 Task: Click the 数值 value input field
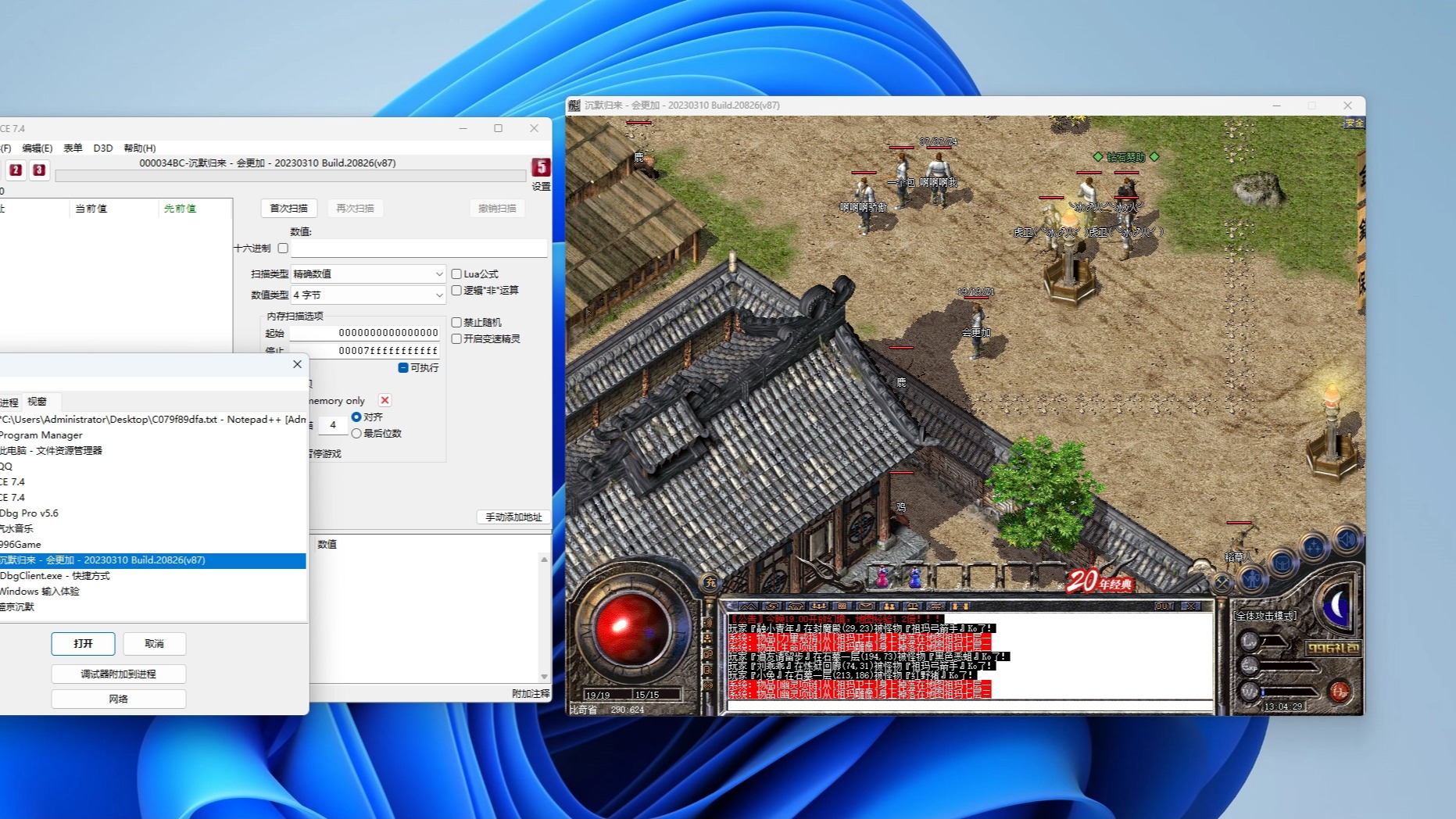419,249
